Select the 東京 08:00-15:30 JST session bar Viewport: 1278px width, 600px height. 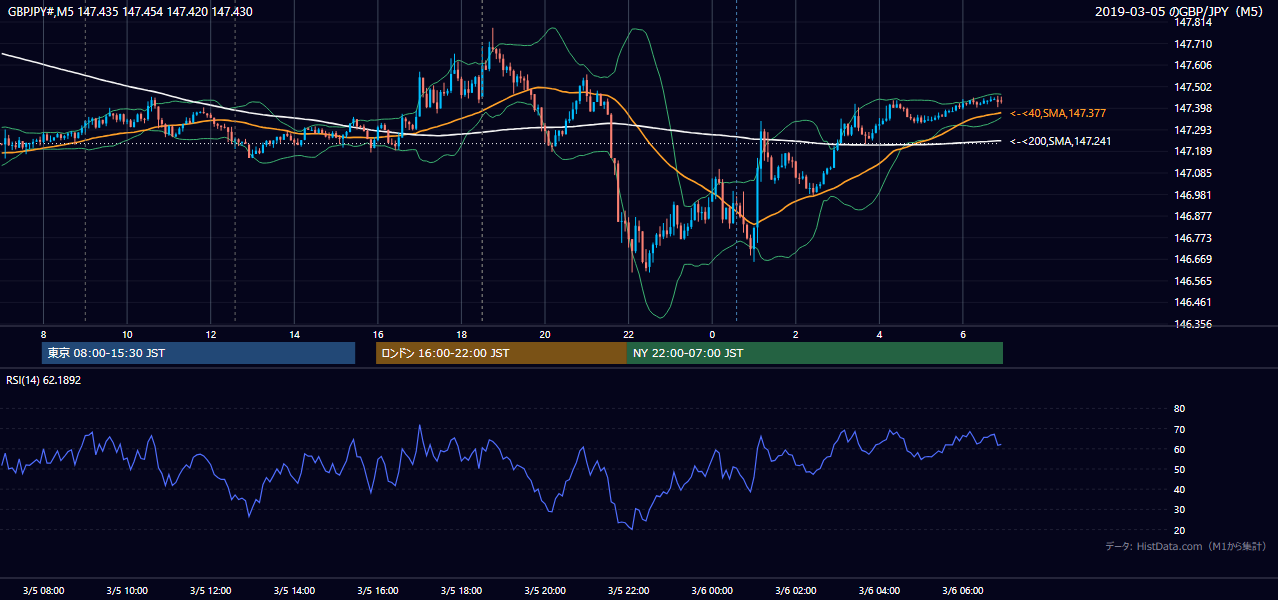[x=198, y=353]
